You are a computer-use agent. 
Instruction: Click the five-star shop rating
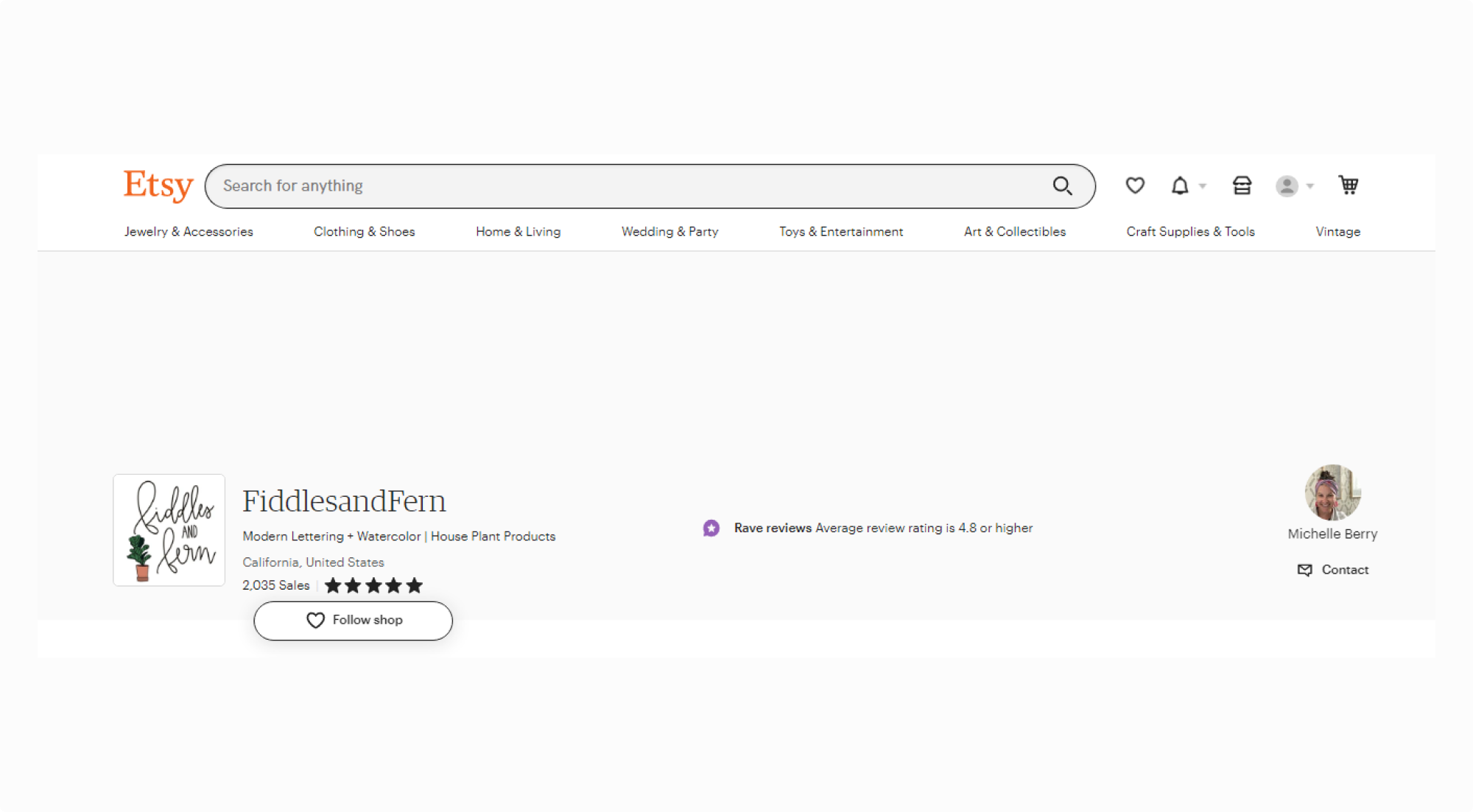coord(373,585)
